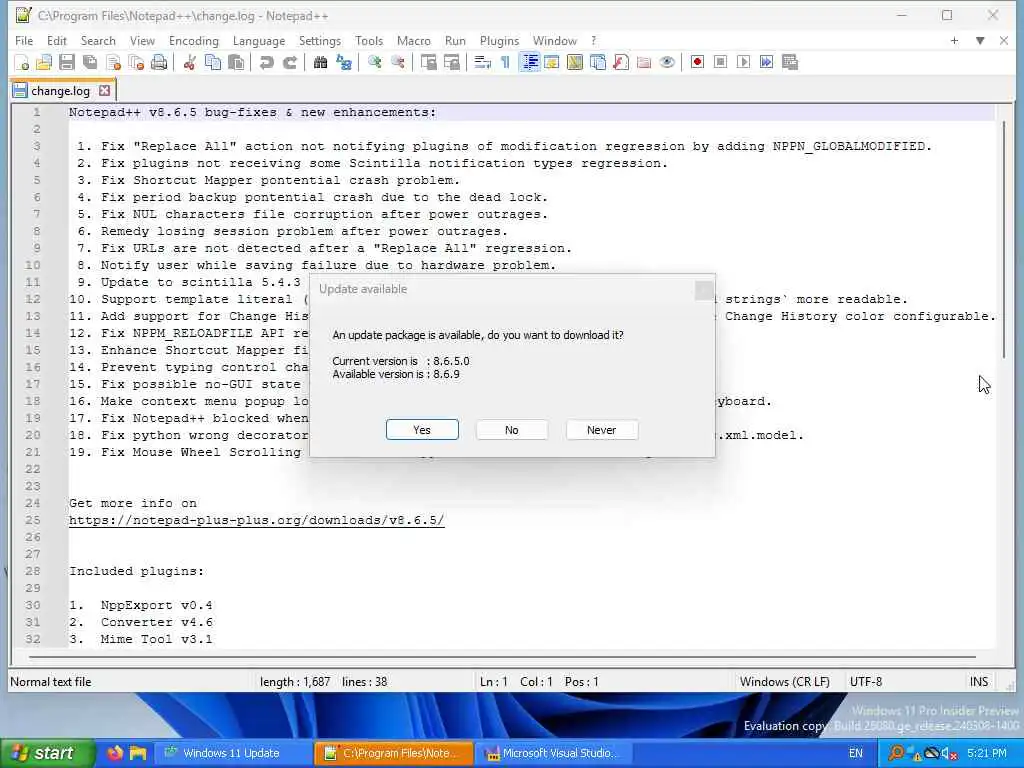Click No in the Update available dialog

pyautogui.click(x=511, y=430)
